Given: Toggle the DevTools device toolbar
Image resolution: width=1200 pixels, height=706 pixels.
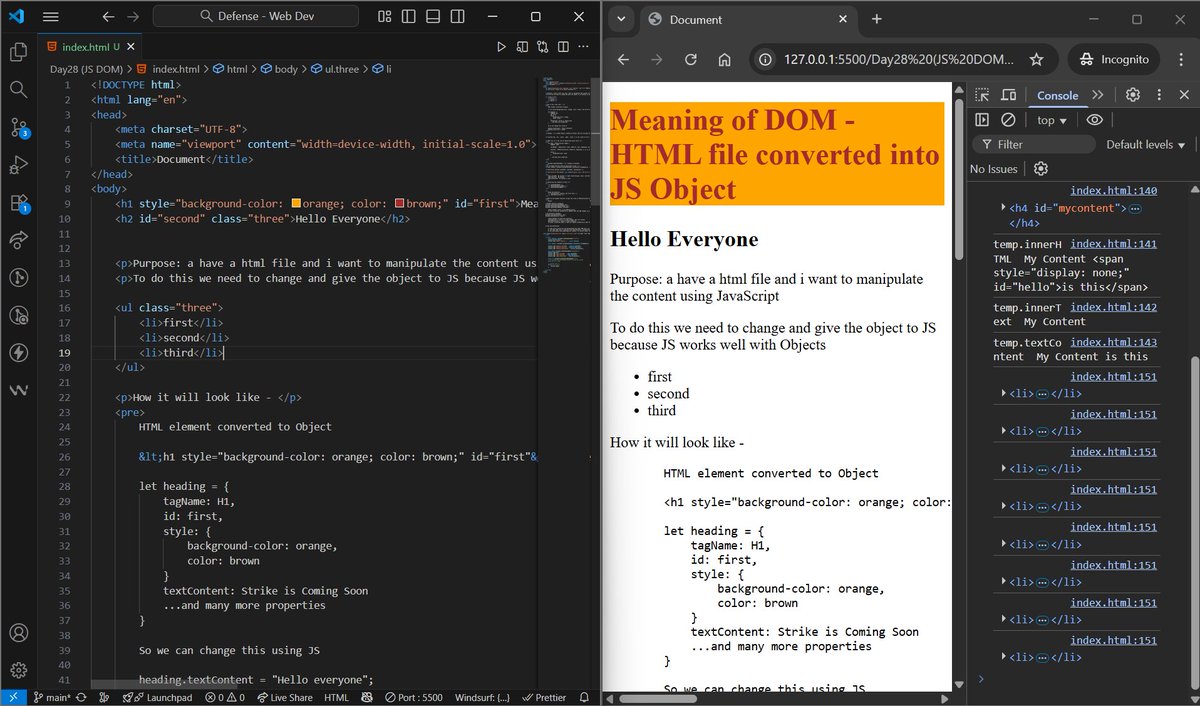Looking at the screenshot, I should pos(1008,95).
